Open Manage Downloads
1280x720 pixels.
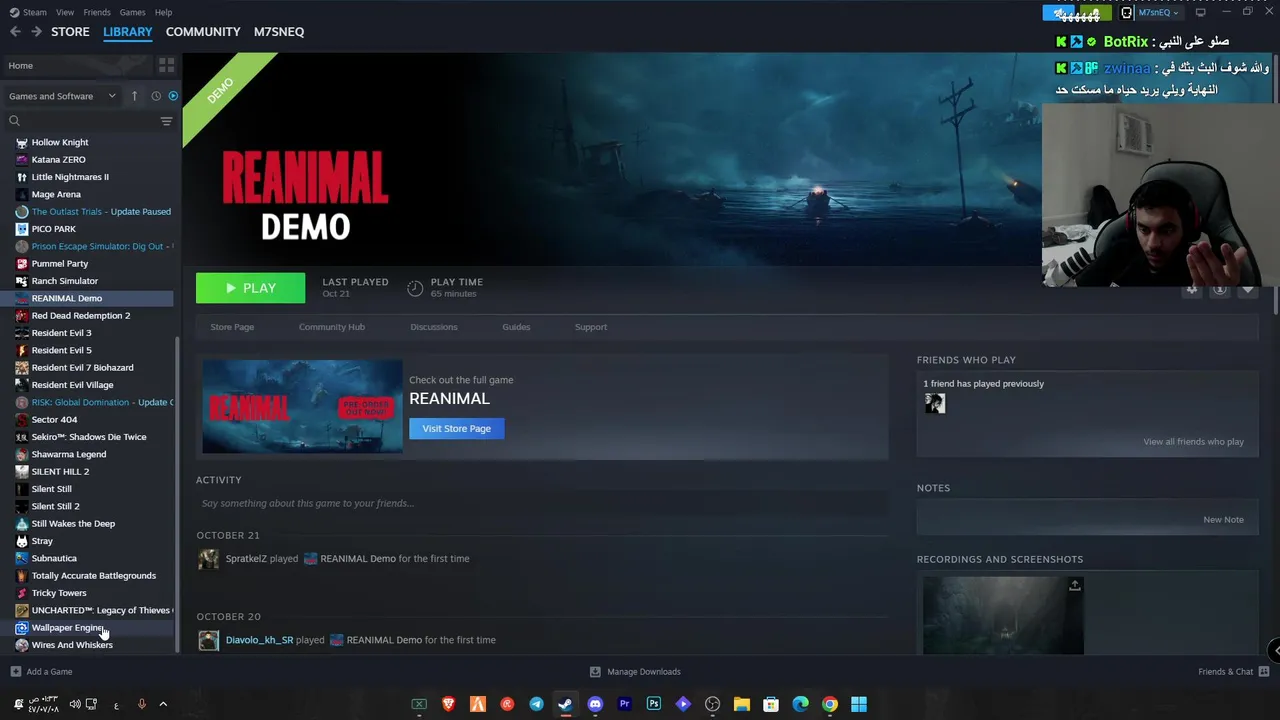click(635, 672)
